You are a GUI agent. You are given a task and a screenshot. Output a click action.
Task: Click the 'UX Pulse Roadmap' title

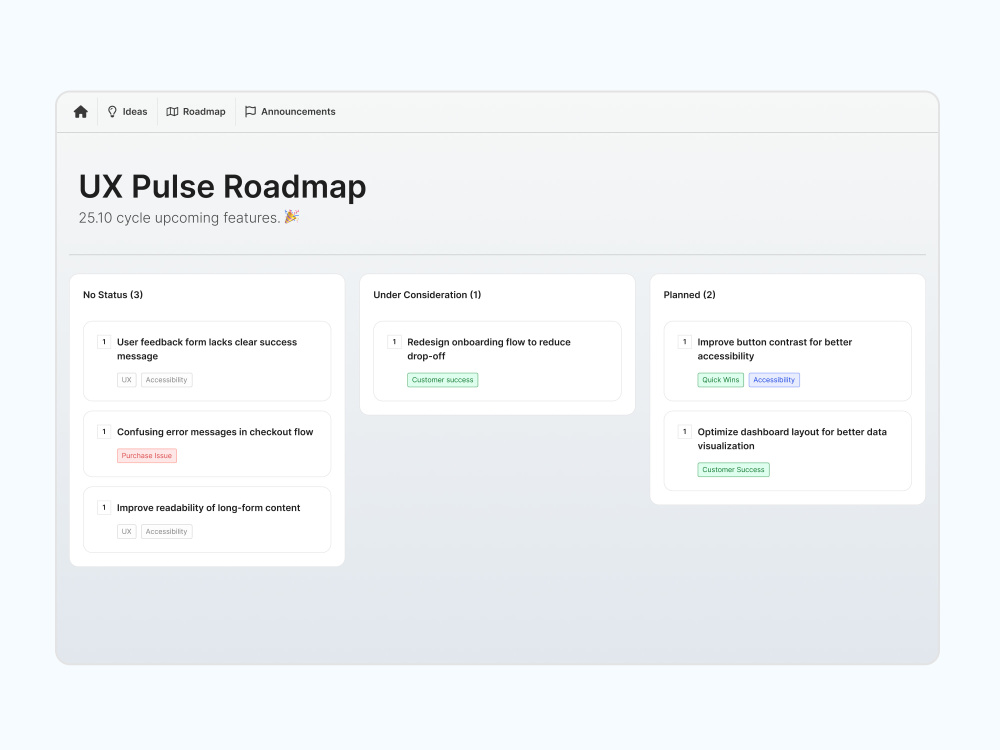[x=223, y=187]
